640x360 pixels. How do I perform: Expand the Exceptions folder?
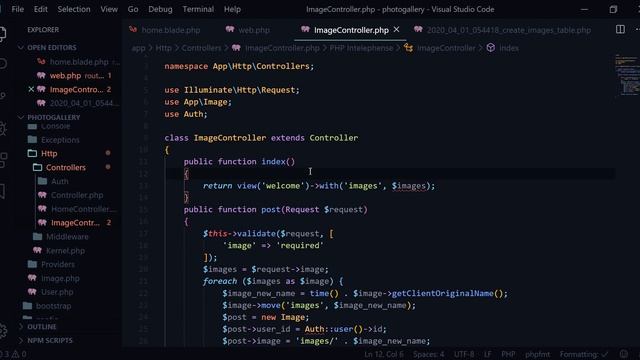(x=60, y=140)
